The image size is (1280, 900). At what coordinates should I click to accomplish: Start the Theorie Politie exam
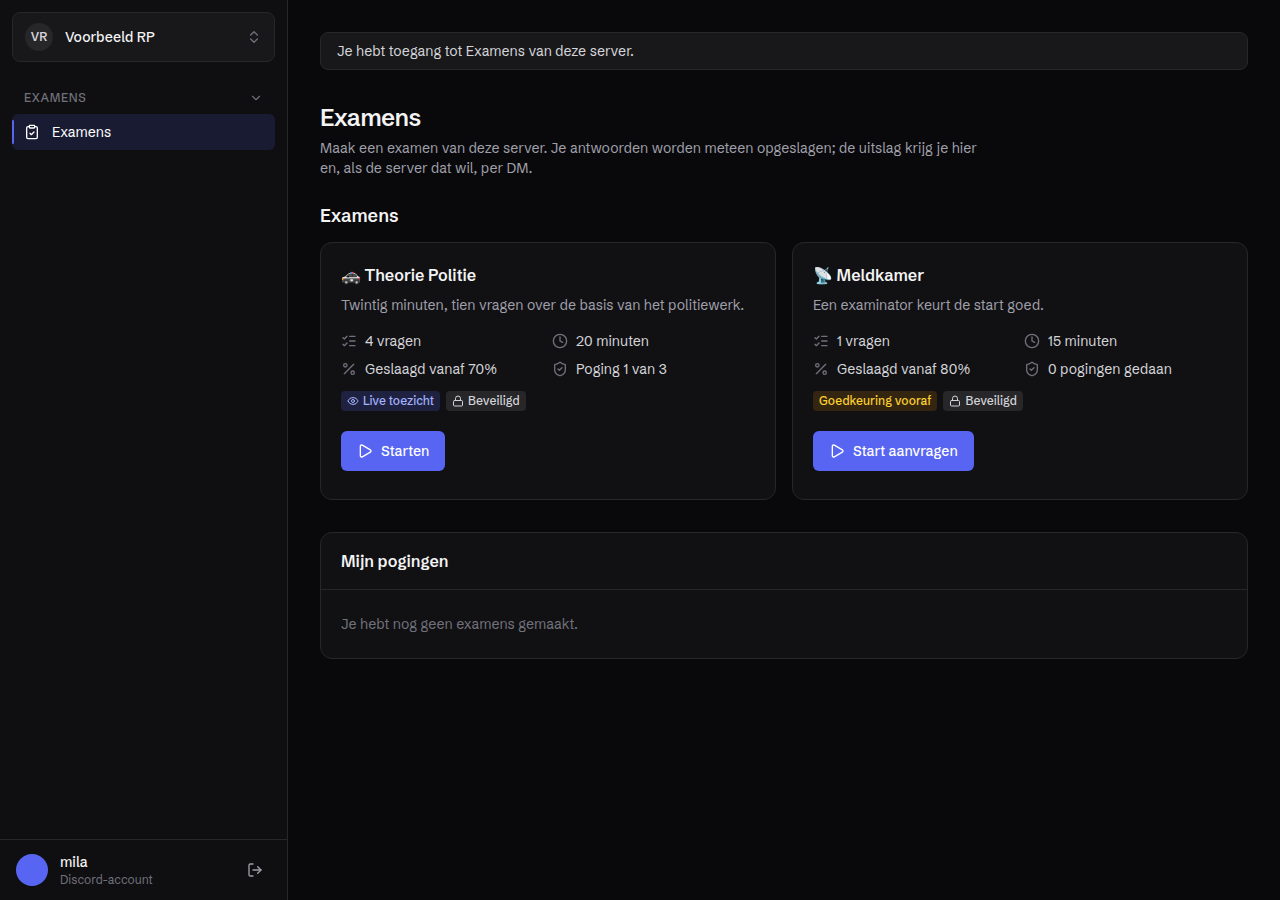click(393, 451)
